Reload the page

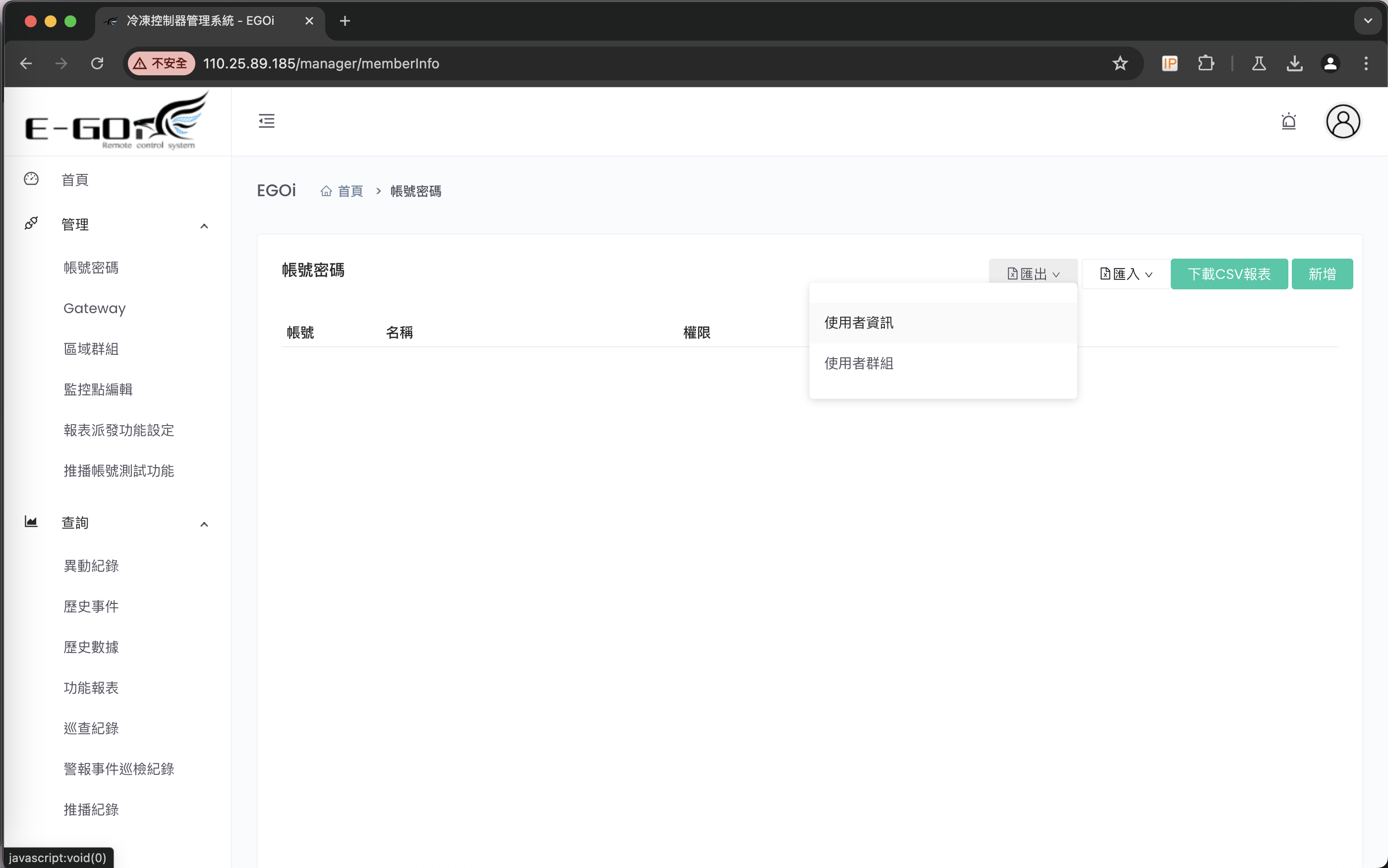(x=97, y=63)
